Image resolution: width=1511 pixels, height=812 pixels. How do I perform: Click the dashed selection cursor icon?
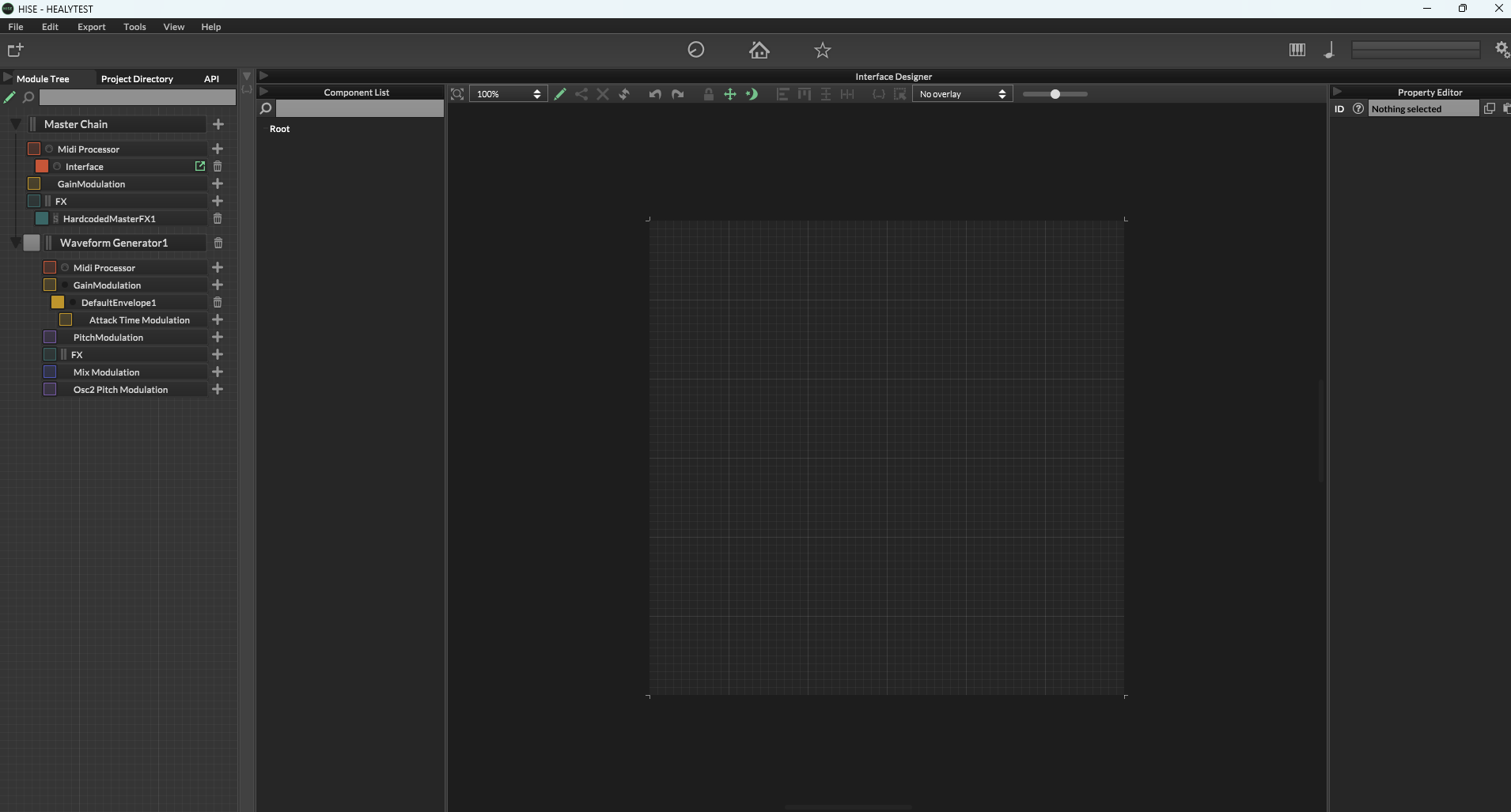click(900, 94)
